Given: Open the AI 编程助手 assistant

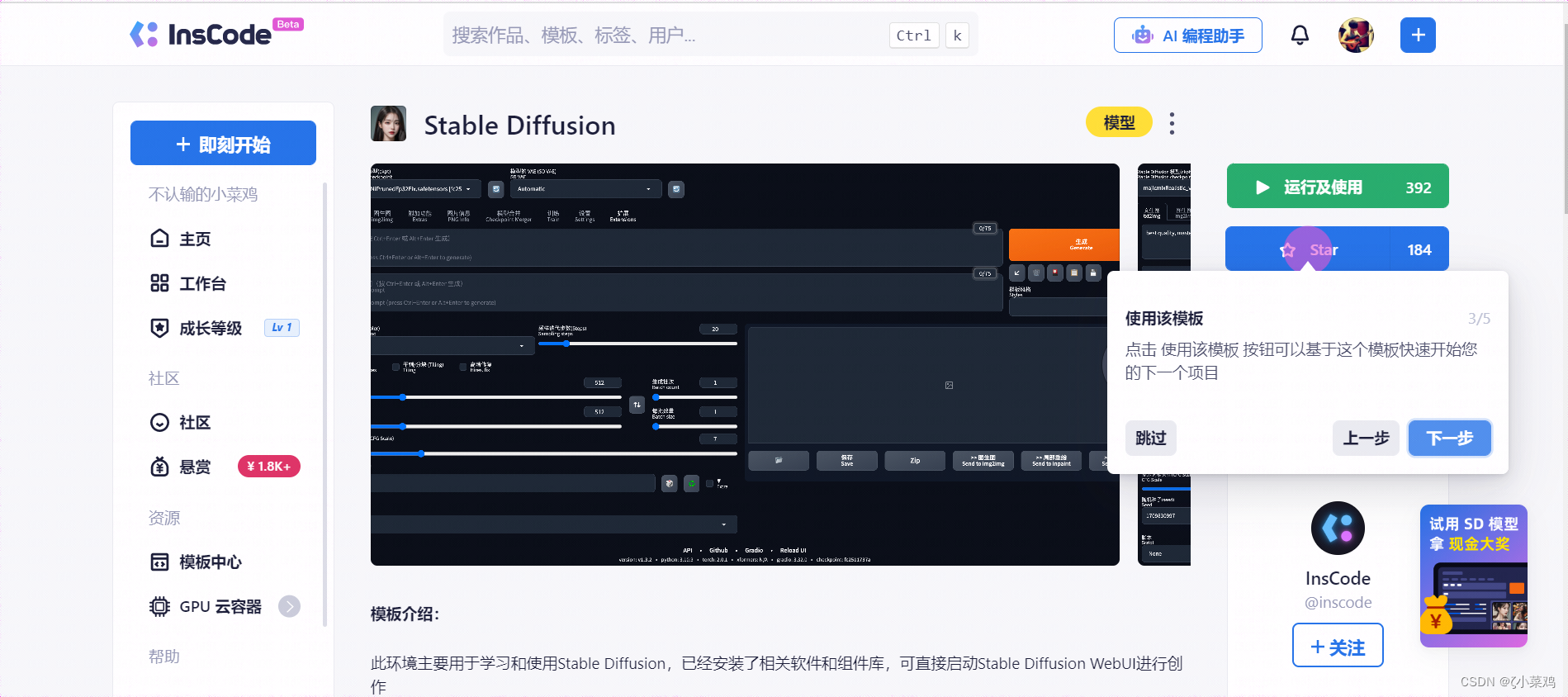Looking at the screenshot, I should (1187, 35).
